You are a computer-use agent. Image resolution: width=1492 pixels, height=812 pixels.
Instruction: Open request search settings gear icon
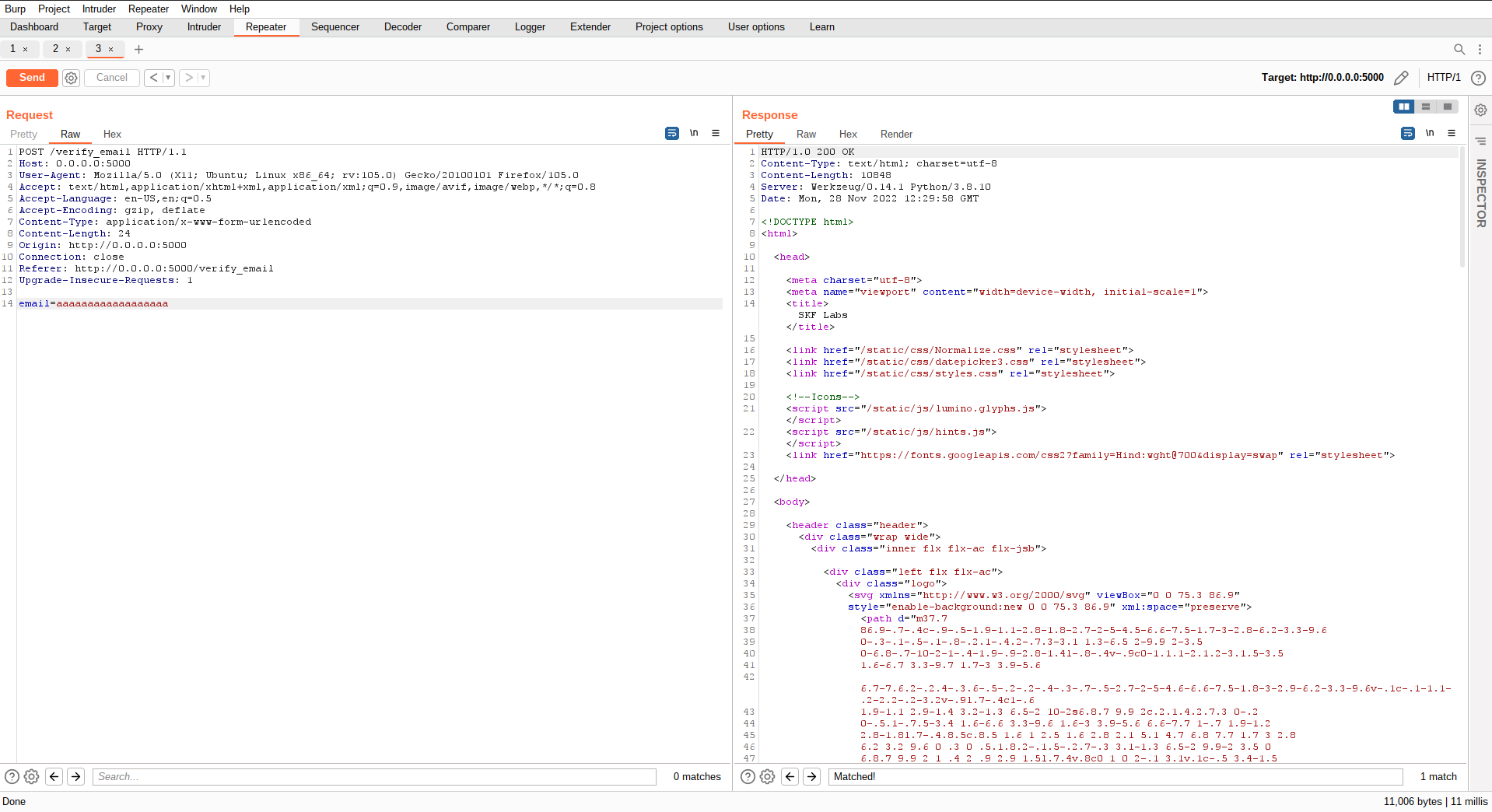32,776
